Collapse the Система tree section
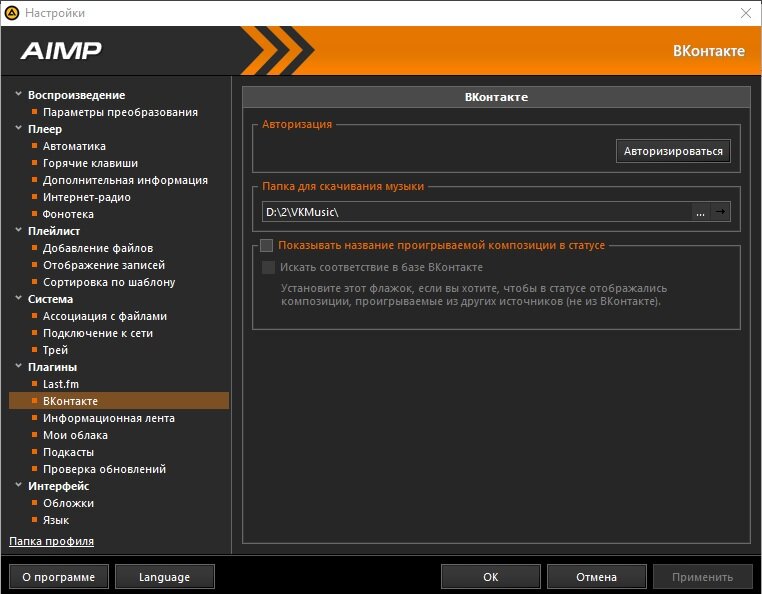 pos(18,298)
